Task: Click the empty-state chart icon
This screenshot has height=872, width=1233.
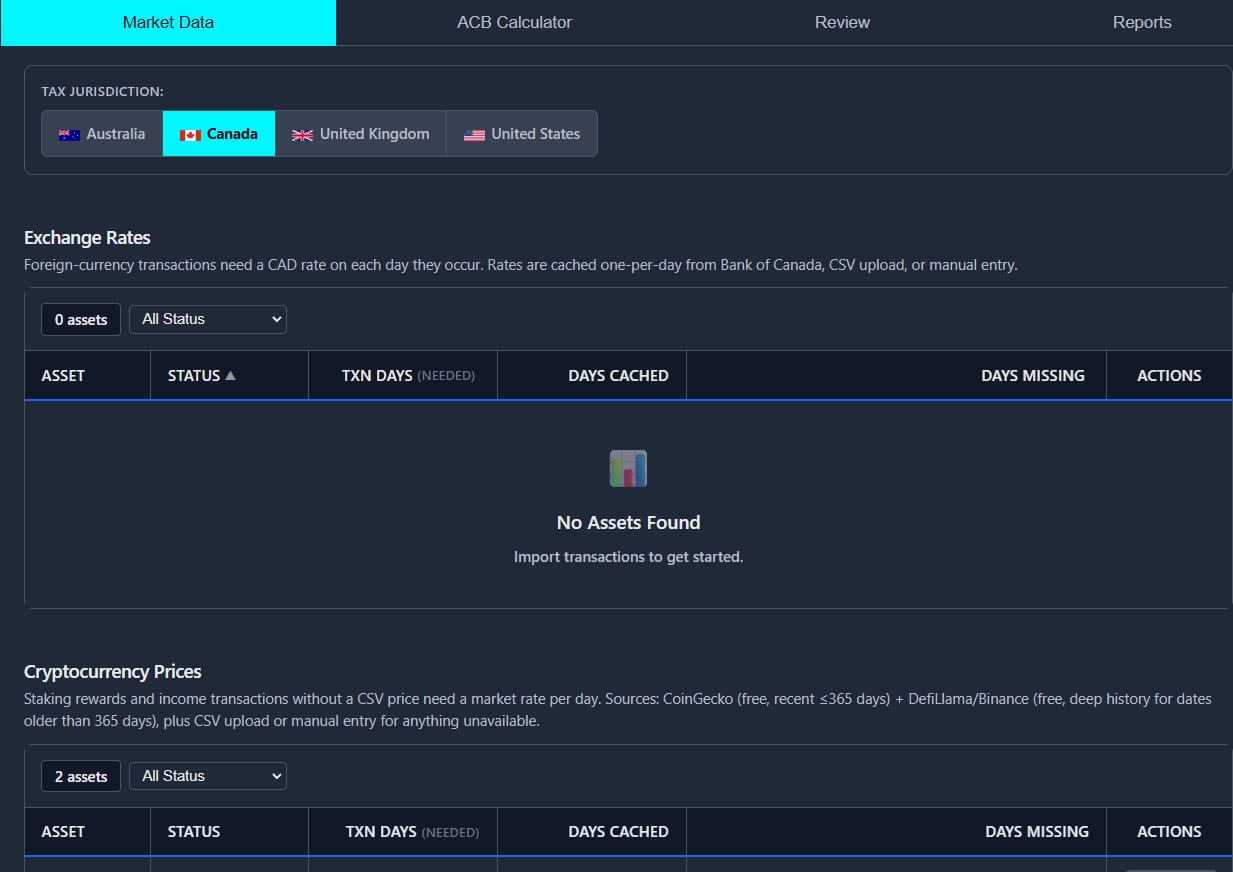Action: 628,468
